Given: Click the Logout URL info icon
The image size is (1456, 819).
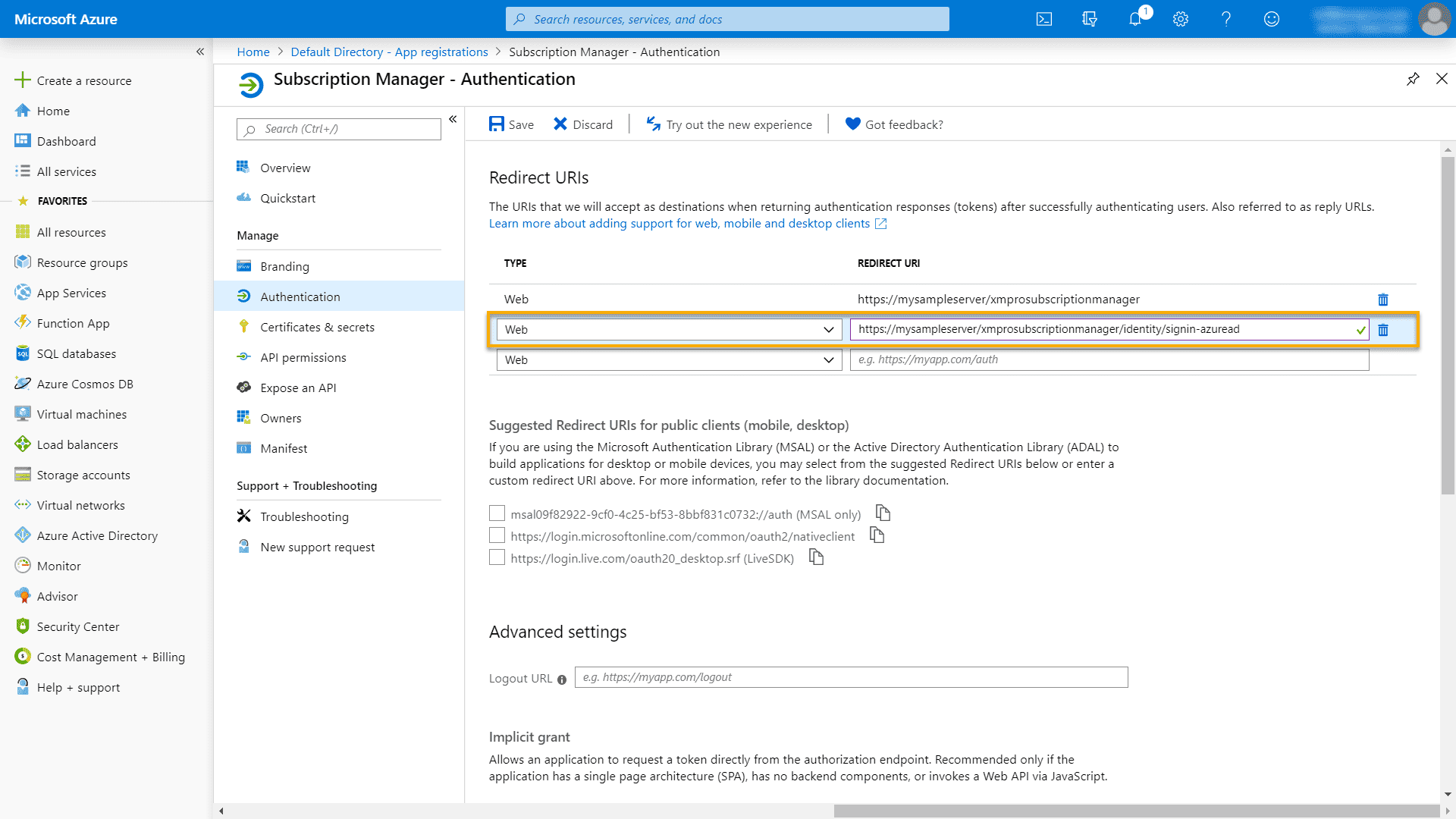Looking at the screenshot, I should click(x=562, y=679).
